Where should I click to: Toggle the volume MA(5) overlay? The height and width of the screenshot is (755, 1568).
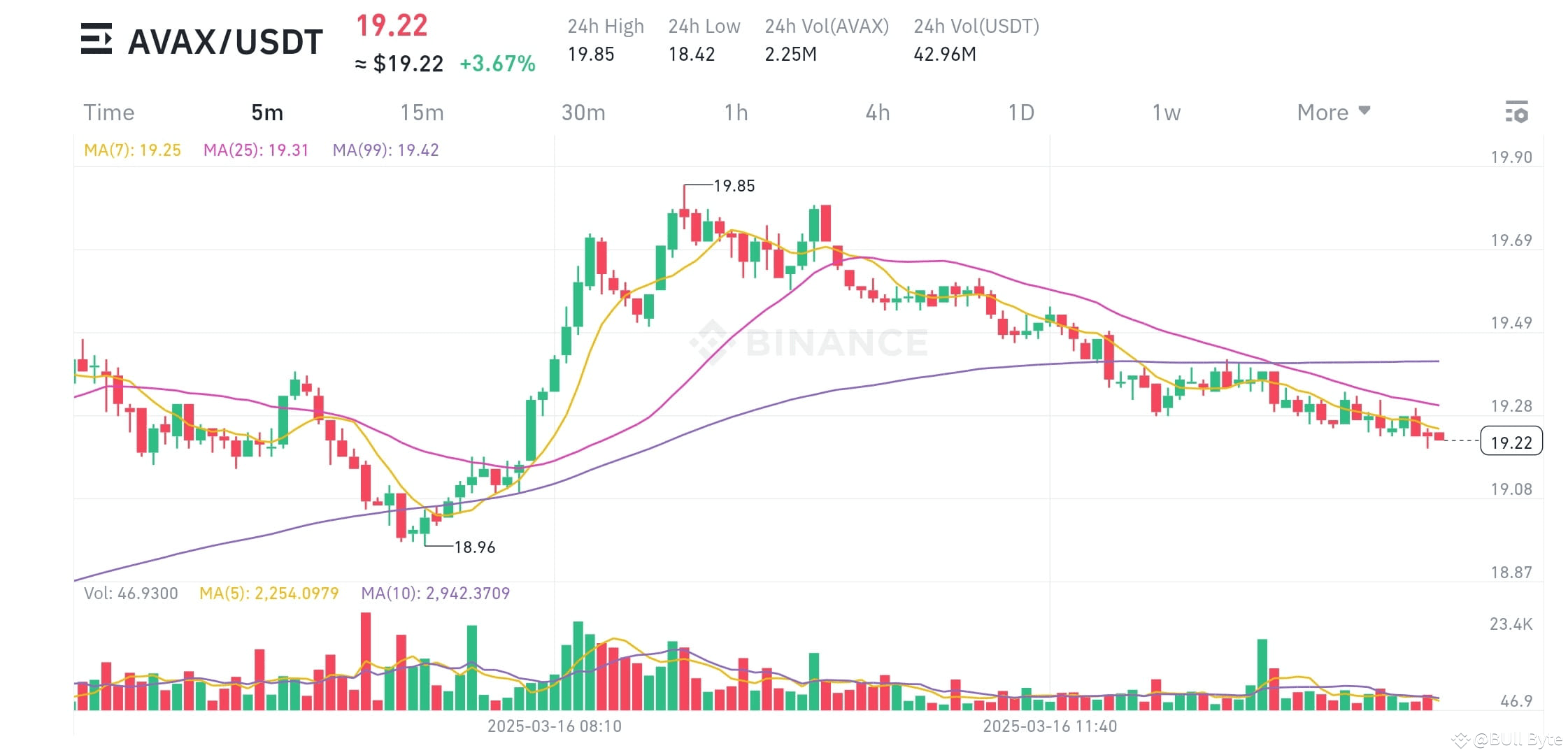pyautogui.click(x=270, y=593)
